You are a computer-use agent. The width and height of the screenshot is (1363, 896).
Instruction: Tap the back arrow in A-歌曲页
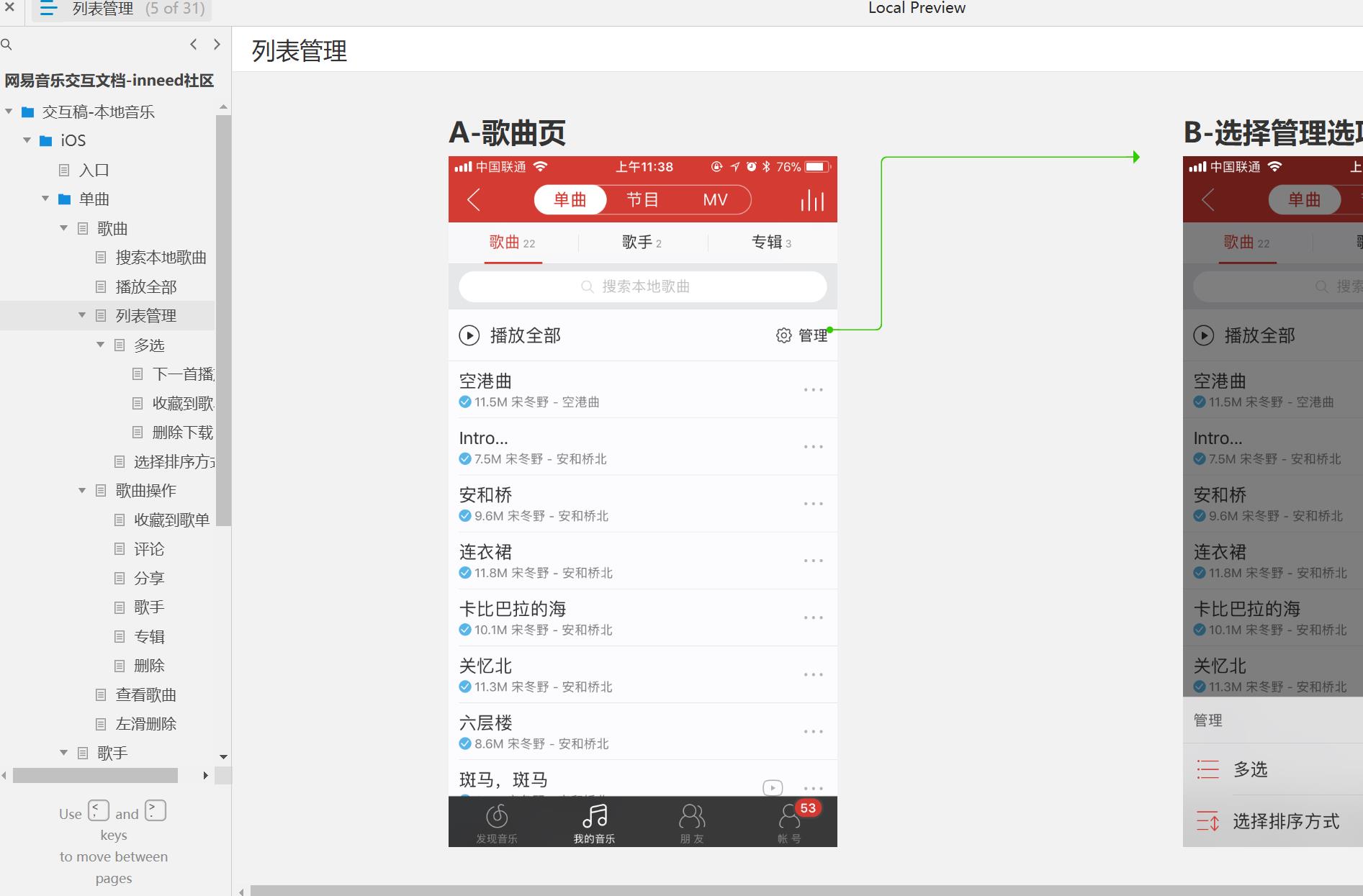click(473, 199)
